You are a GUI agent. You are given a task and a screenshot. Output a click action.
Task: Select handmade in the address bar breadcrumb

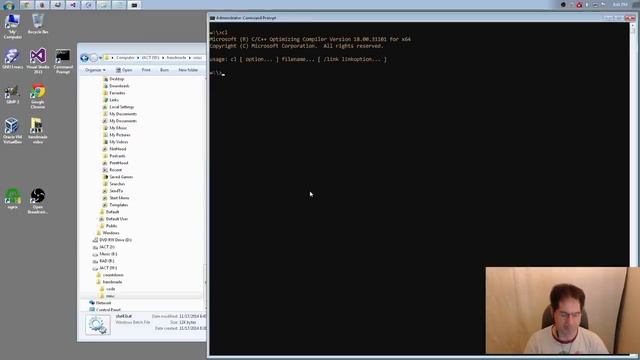click(x=176, y=58)
